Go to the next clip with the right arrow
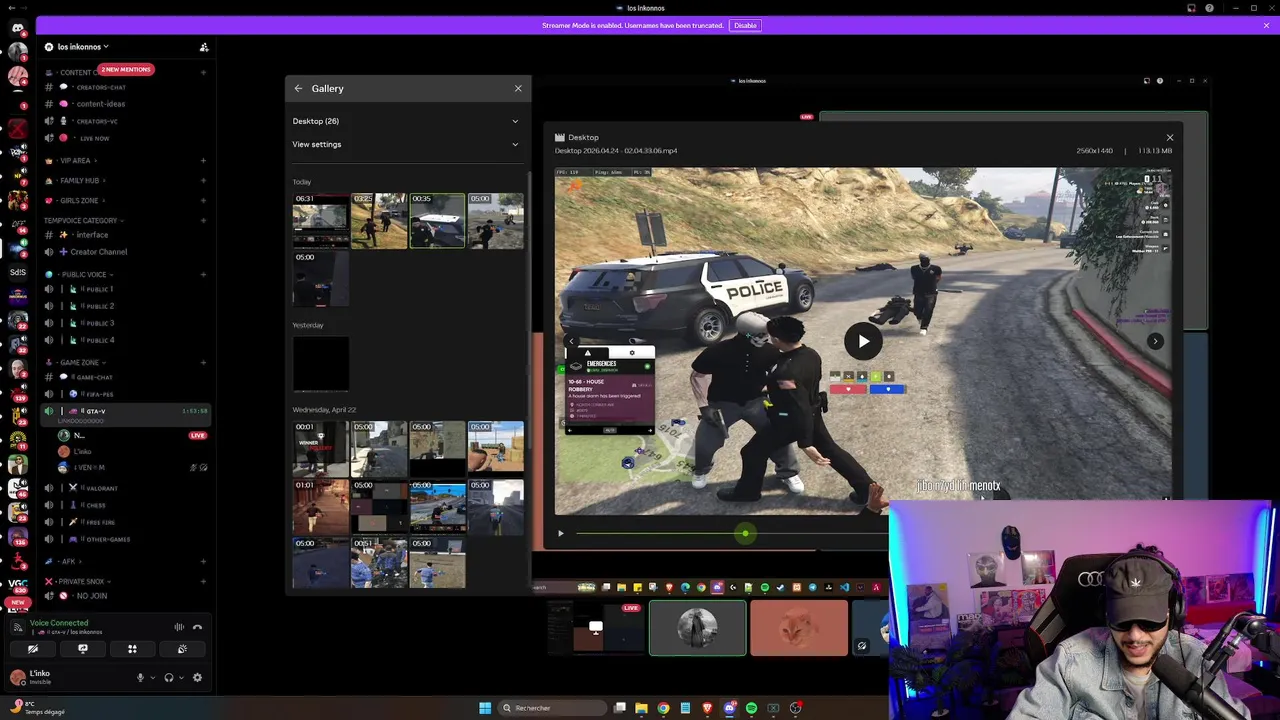Image resolution: width=1280 pixels, height=720 pixels. (x=1155, y=341)
